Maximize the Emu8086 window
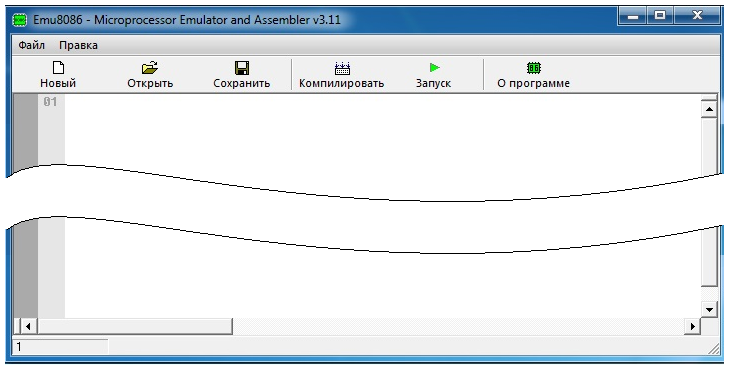The height and width of the screenshot is (369, 731). click(x=660, y=16)
